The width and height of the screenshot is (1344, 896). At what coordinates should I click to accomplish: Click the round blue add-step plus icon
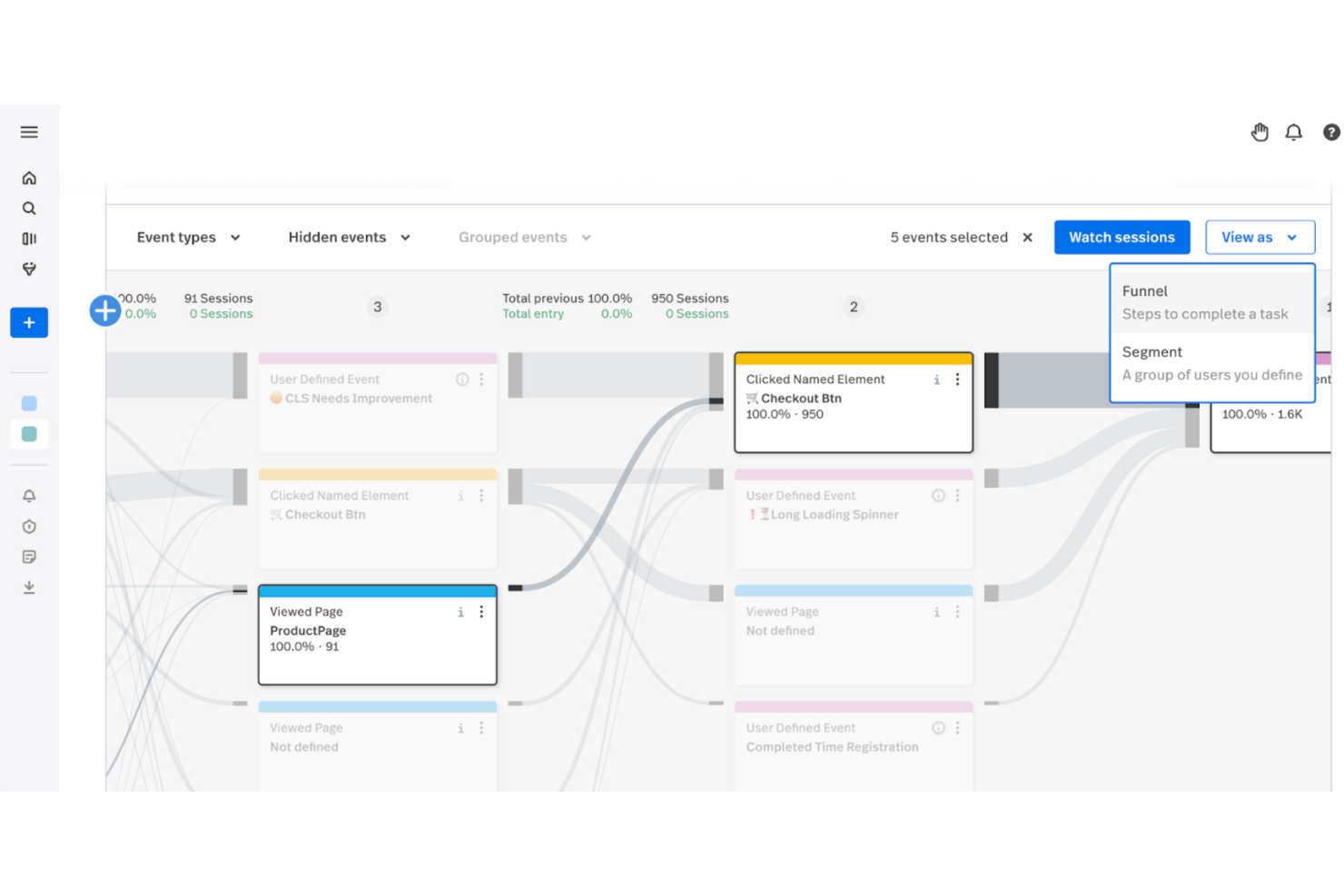105,310
